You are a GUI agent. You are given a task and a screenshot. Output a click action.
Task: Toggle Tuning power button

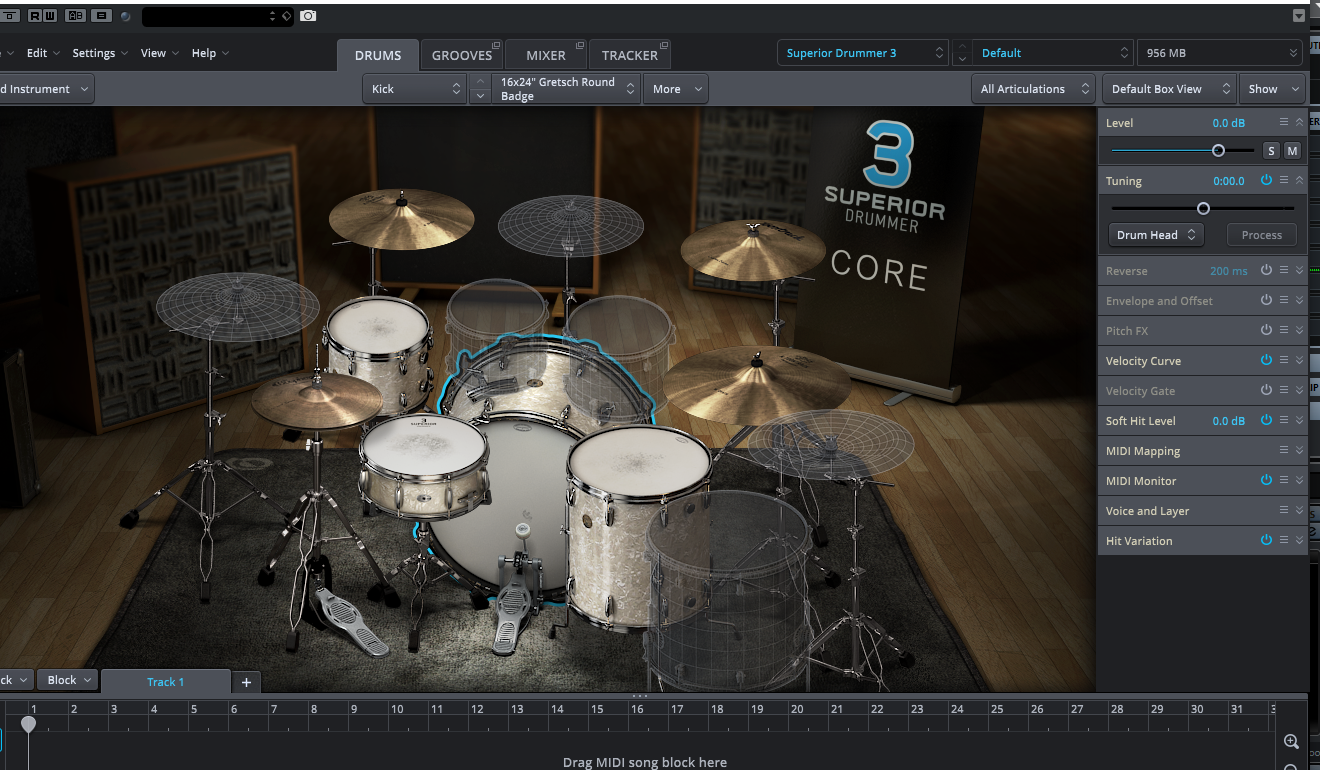click(1266, 180)
